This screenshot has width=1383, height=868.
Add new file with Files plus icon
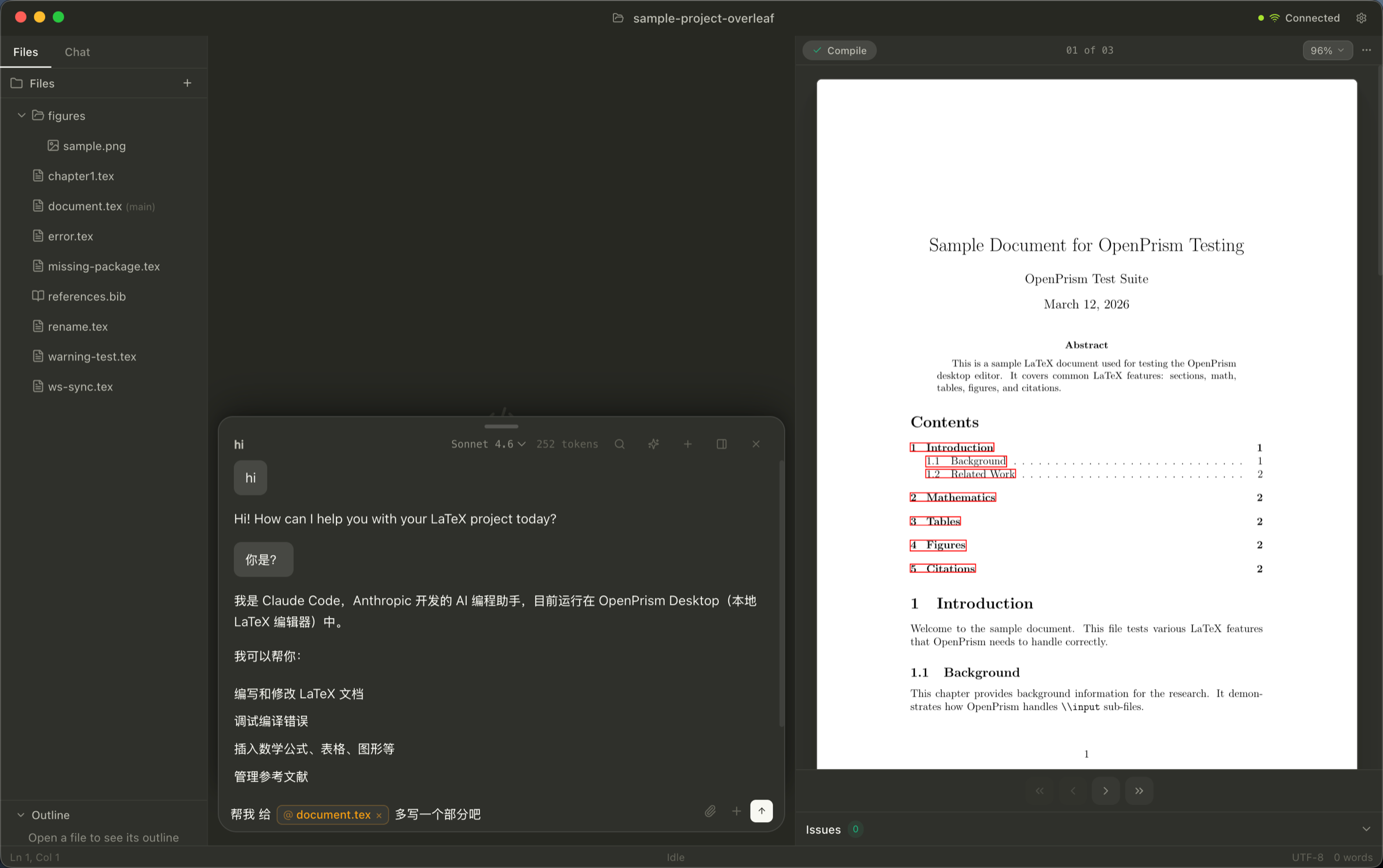point(187,83)
